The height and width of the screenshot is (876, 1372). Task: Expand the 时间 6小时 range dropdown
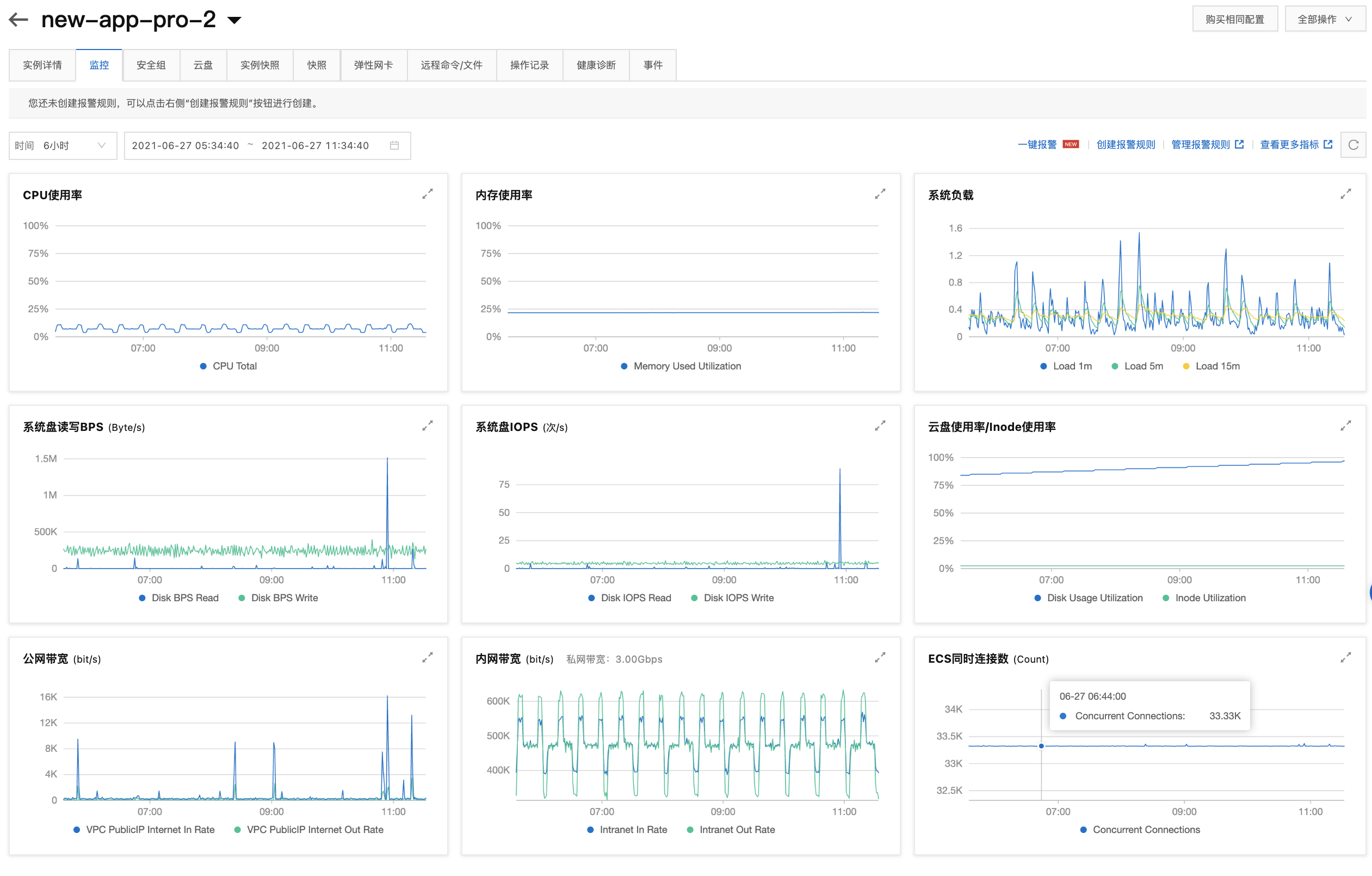tap(63, 145)
